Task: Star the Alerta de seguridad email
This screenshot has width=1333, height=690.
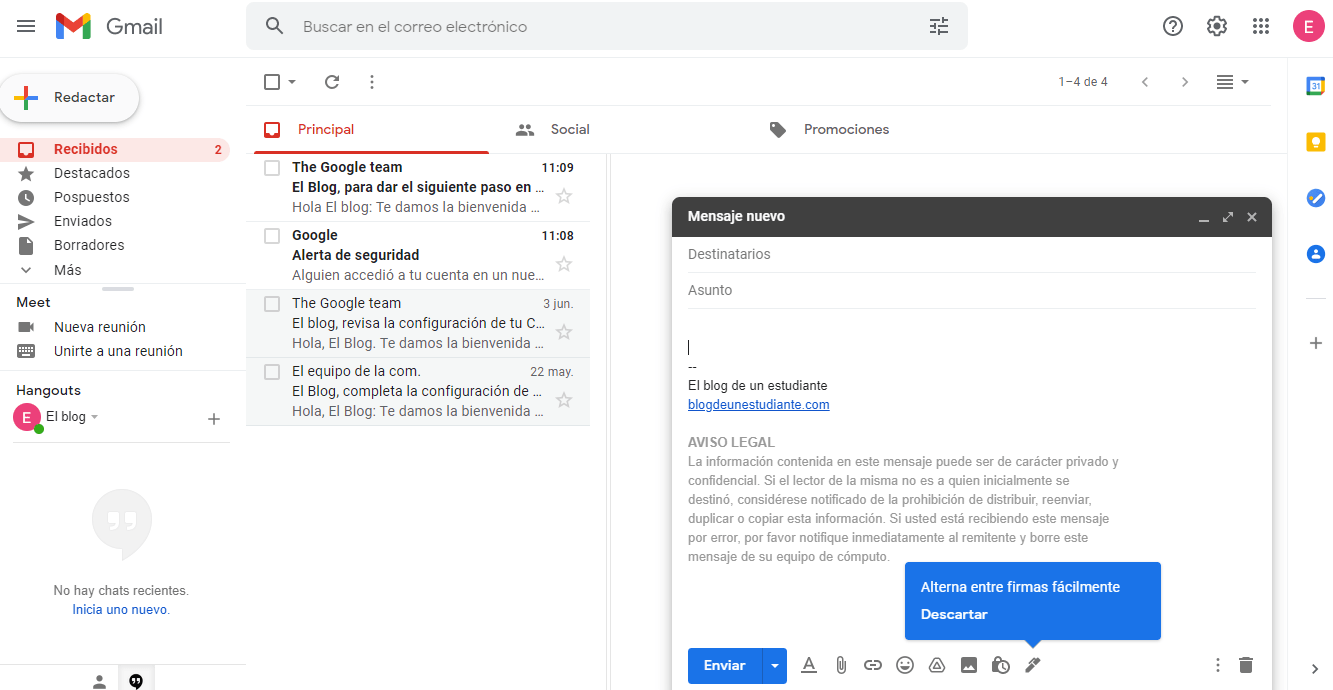Action: click(x=563, y=264)
